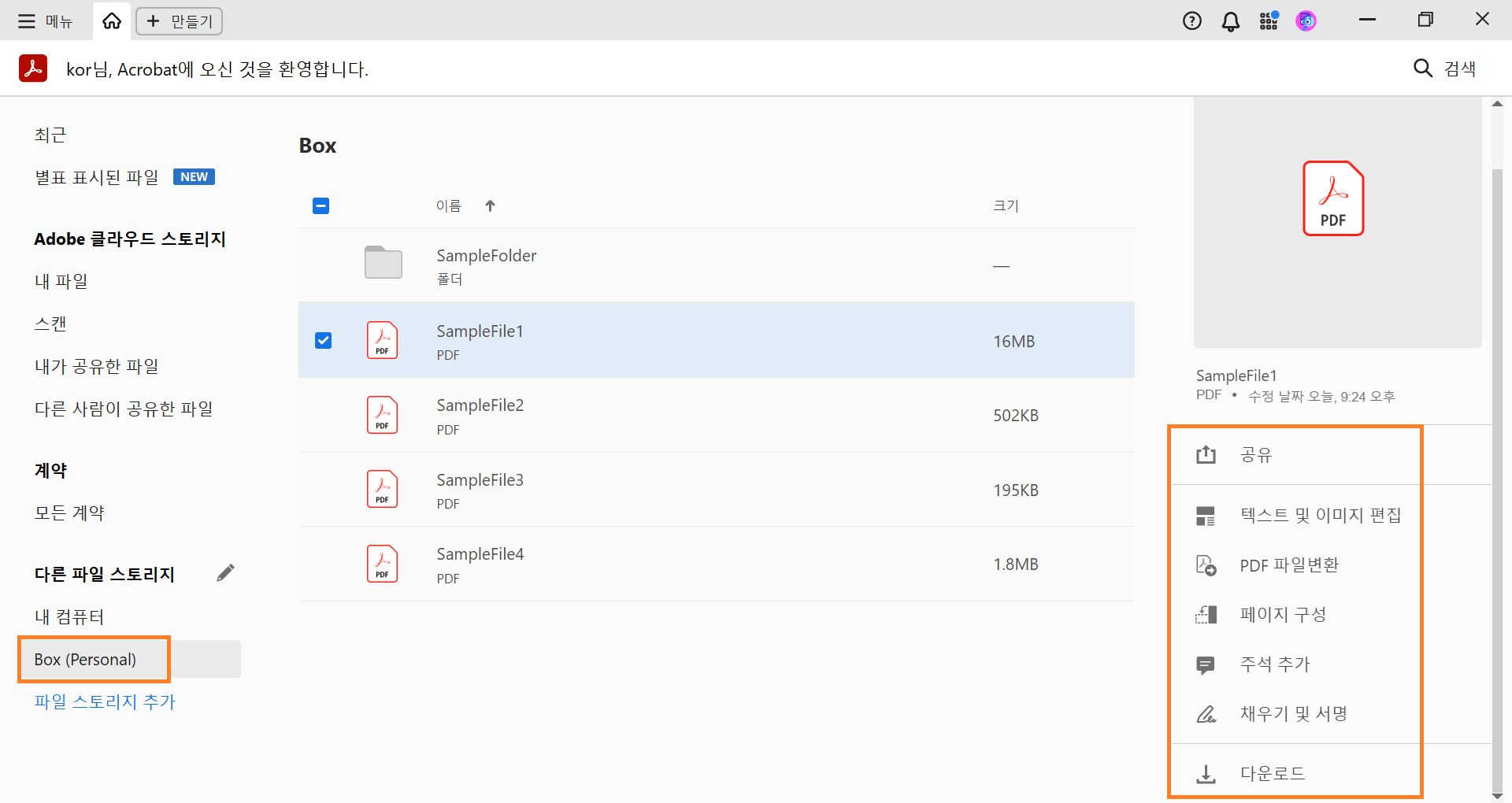Click the 파일 스토리지 추가 link
The height and width of the screenshot is (803, 1512).
tap(105, 701)
